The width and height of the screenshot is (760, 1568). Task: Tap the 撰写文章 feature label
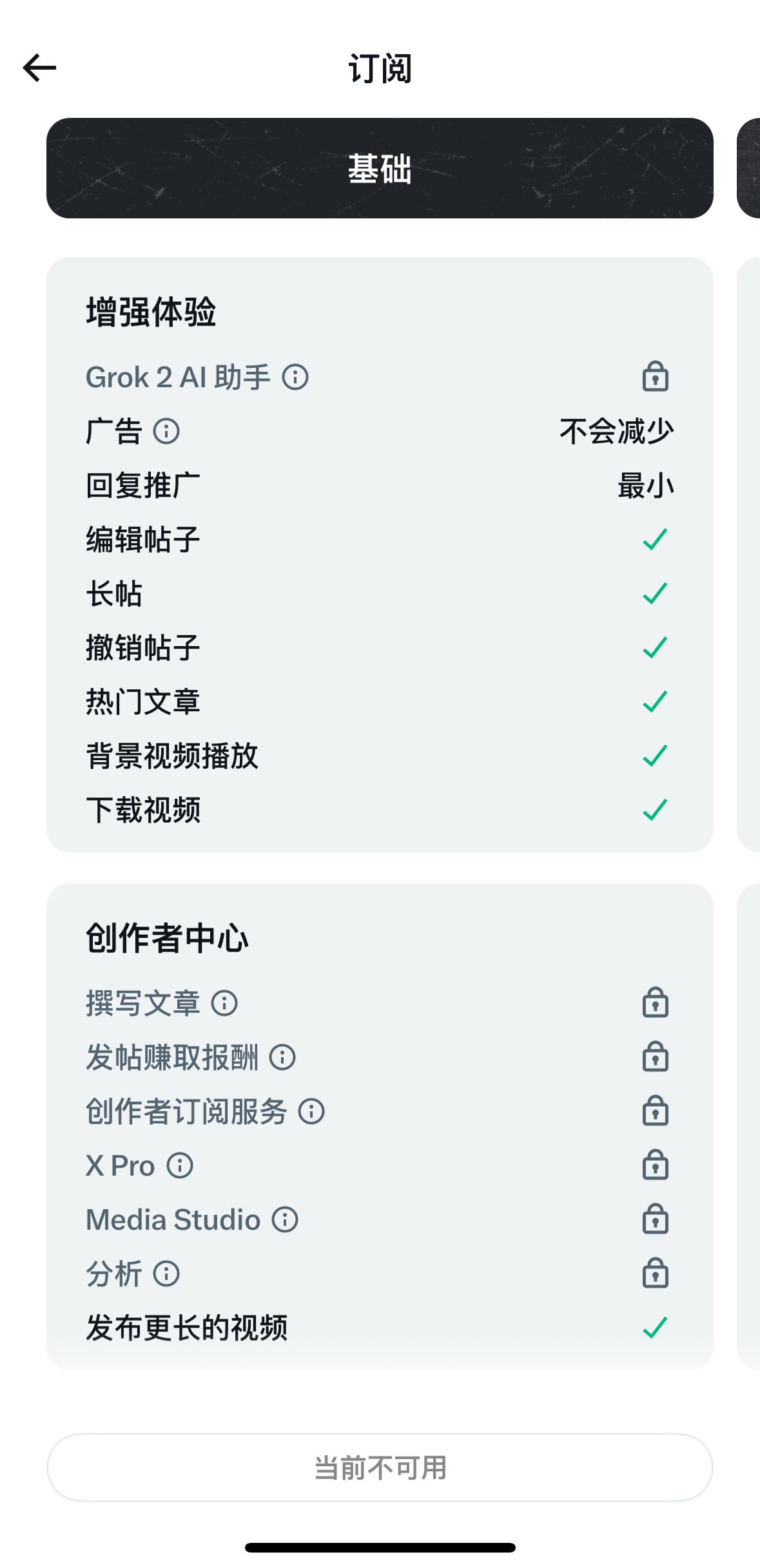click(x=143, y=1003)
